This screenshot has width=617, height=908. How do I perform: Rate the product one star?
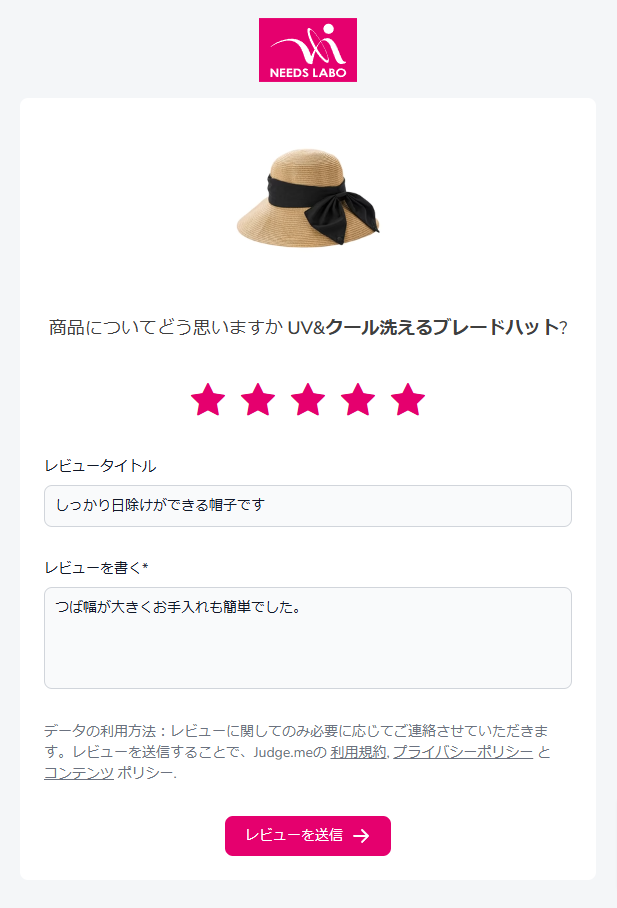[208, 400]
